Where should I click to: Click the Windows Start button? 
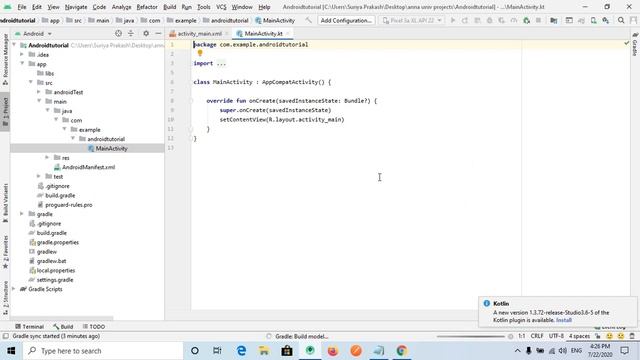point(11,351)
